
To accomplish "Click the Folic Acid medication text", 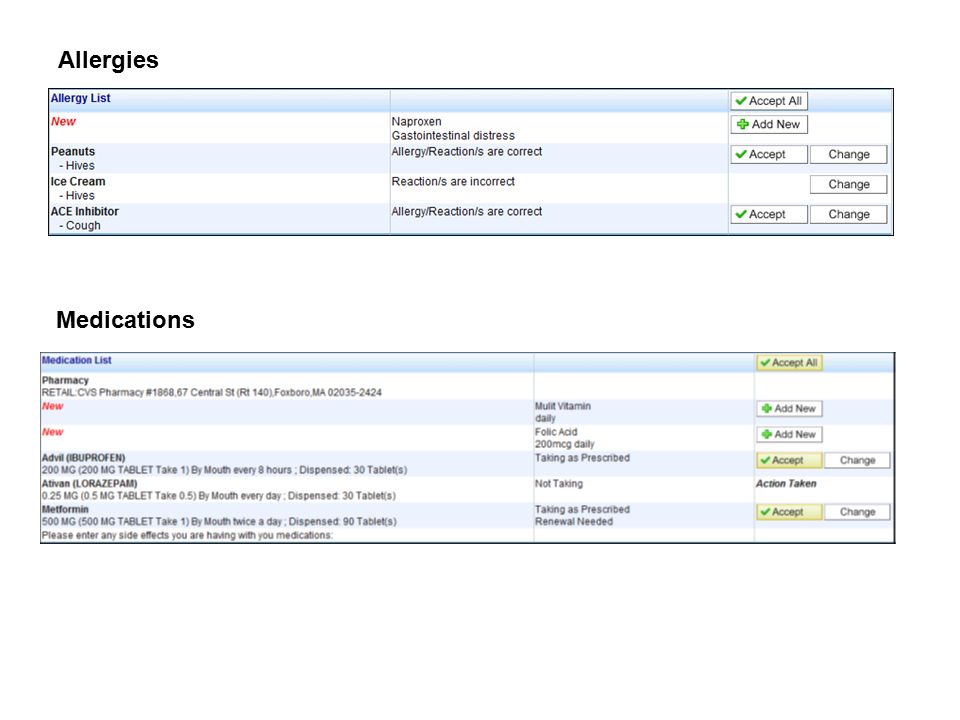I will pos(556,432).
